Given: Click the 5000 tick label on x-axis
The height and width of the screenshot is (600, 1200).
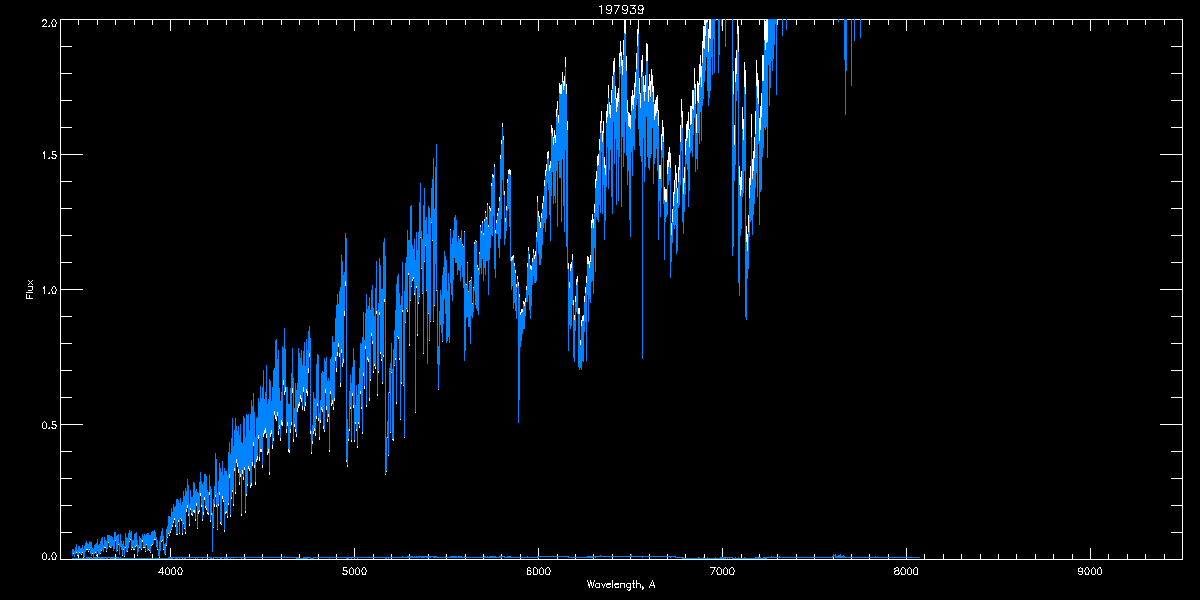Looking at the screenshot, I should click(x=354, y=572).
